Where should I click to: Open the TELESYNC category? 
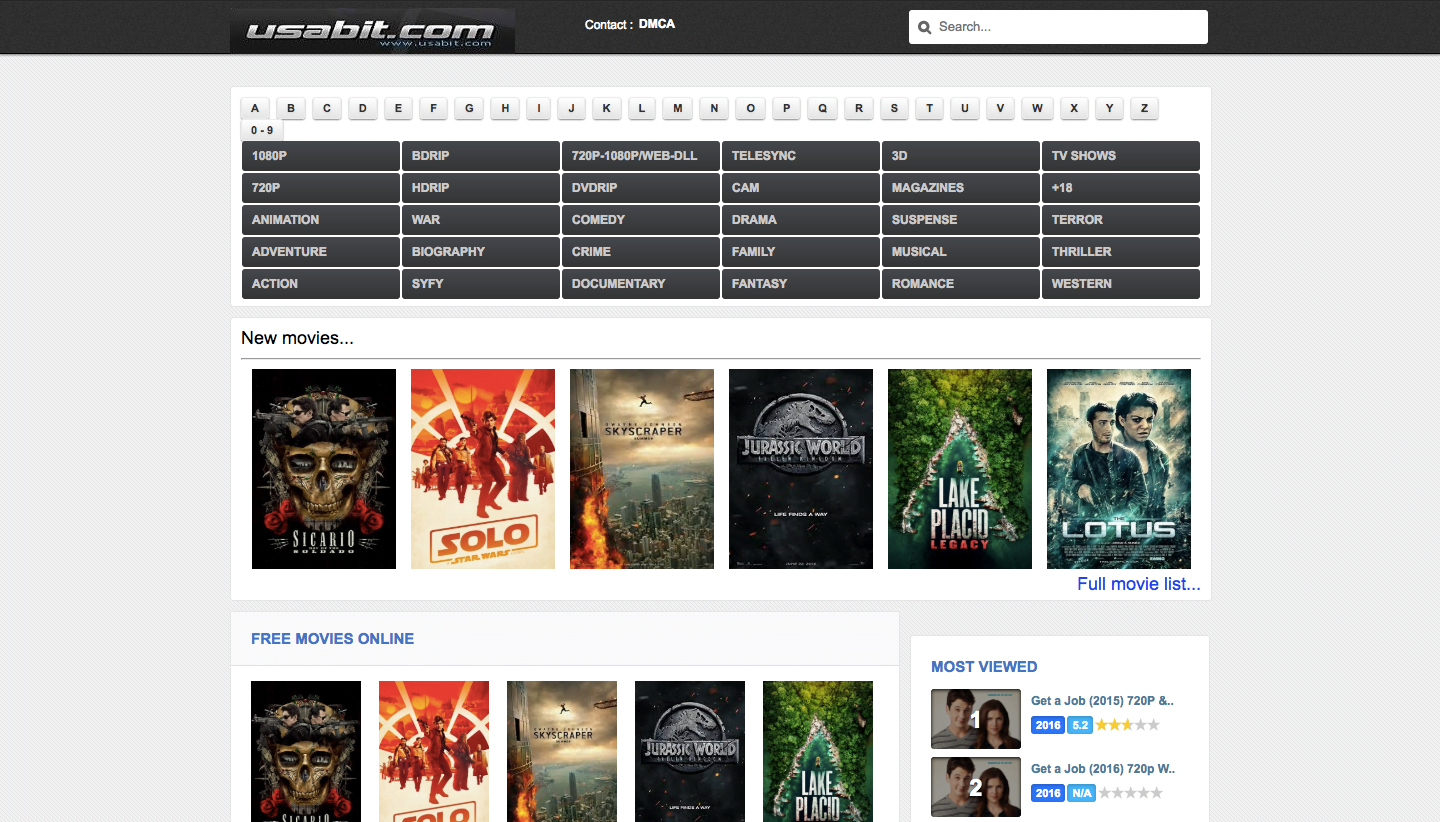coord(801,156)
